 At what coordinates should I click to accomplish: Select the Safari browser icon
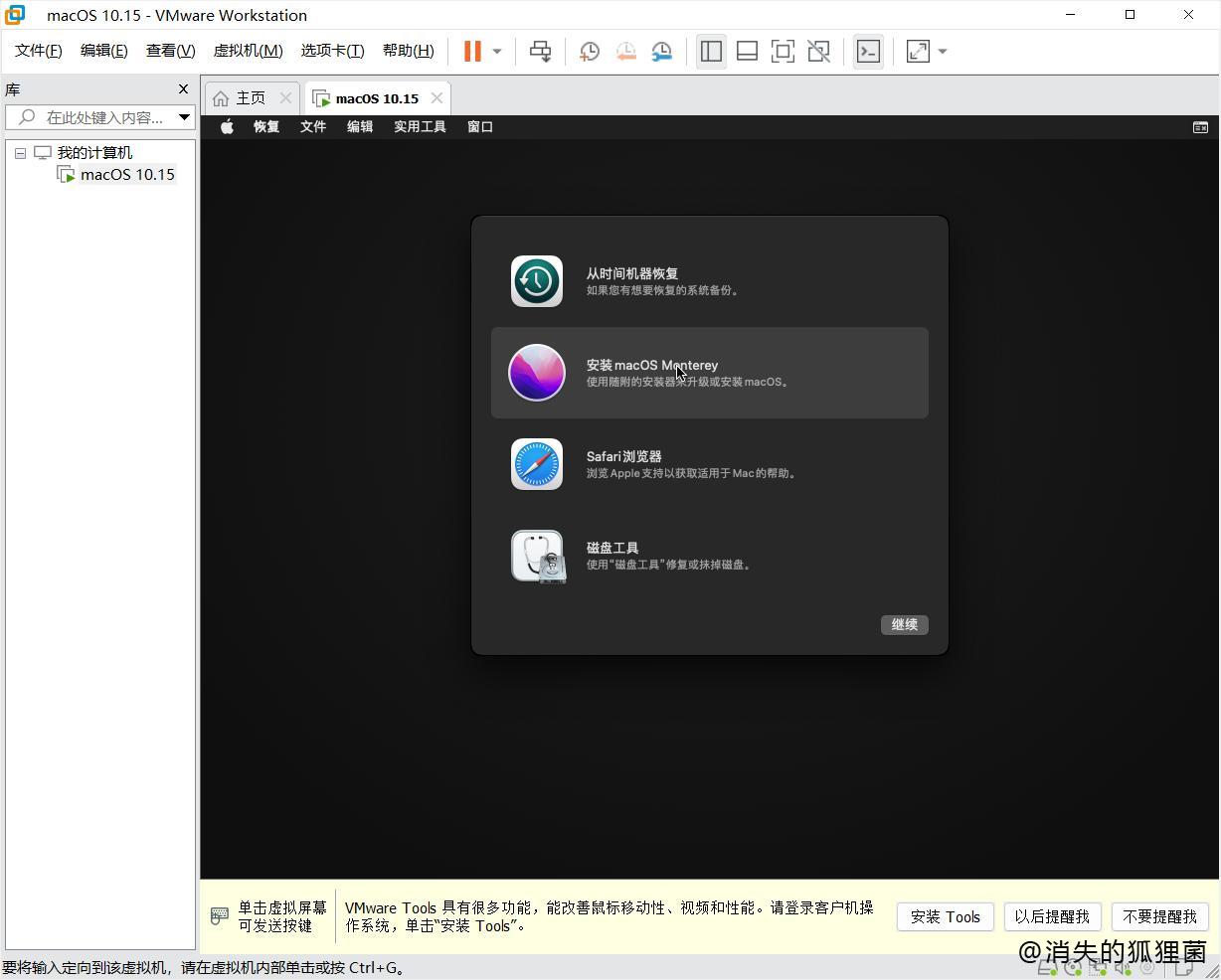537,464
